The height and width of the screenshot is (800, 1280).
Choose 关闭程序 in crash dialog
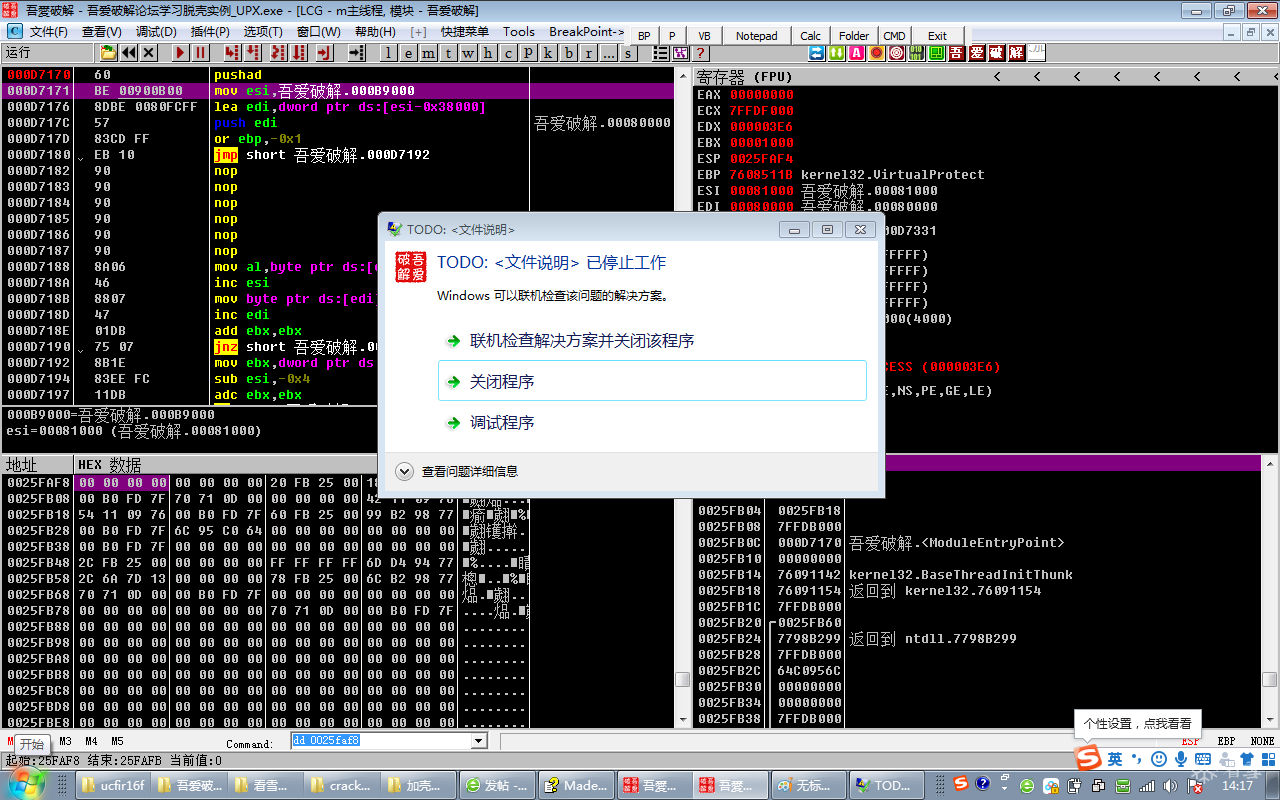653,381
